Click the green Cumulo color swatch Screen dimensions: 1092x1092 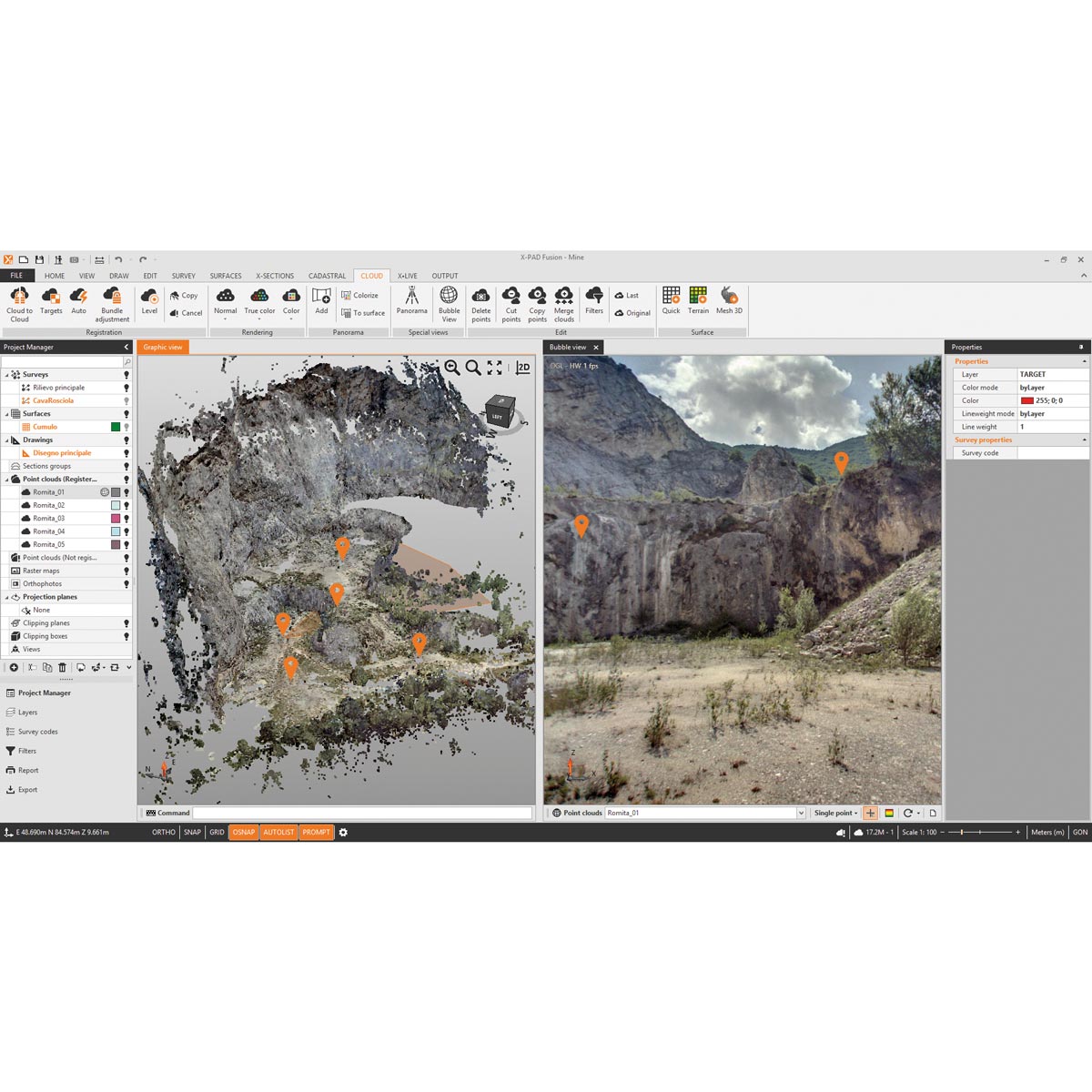click(116, 427)
